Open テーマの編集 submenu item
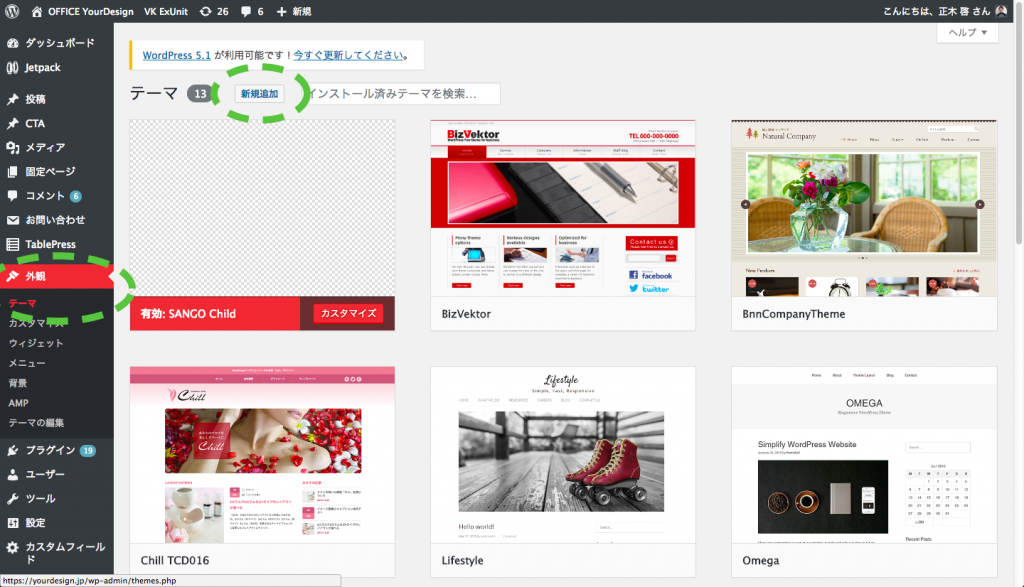 [x=36, y=422]
